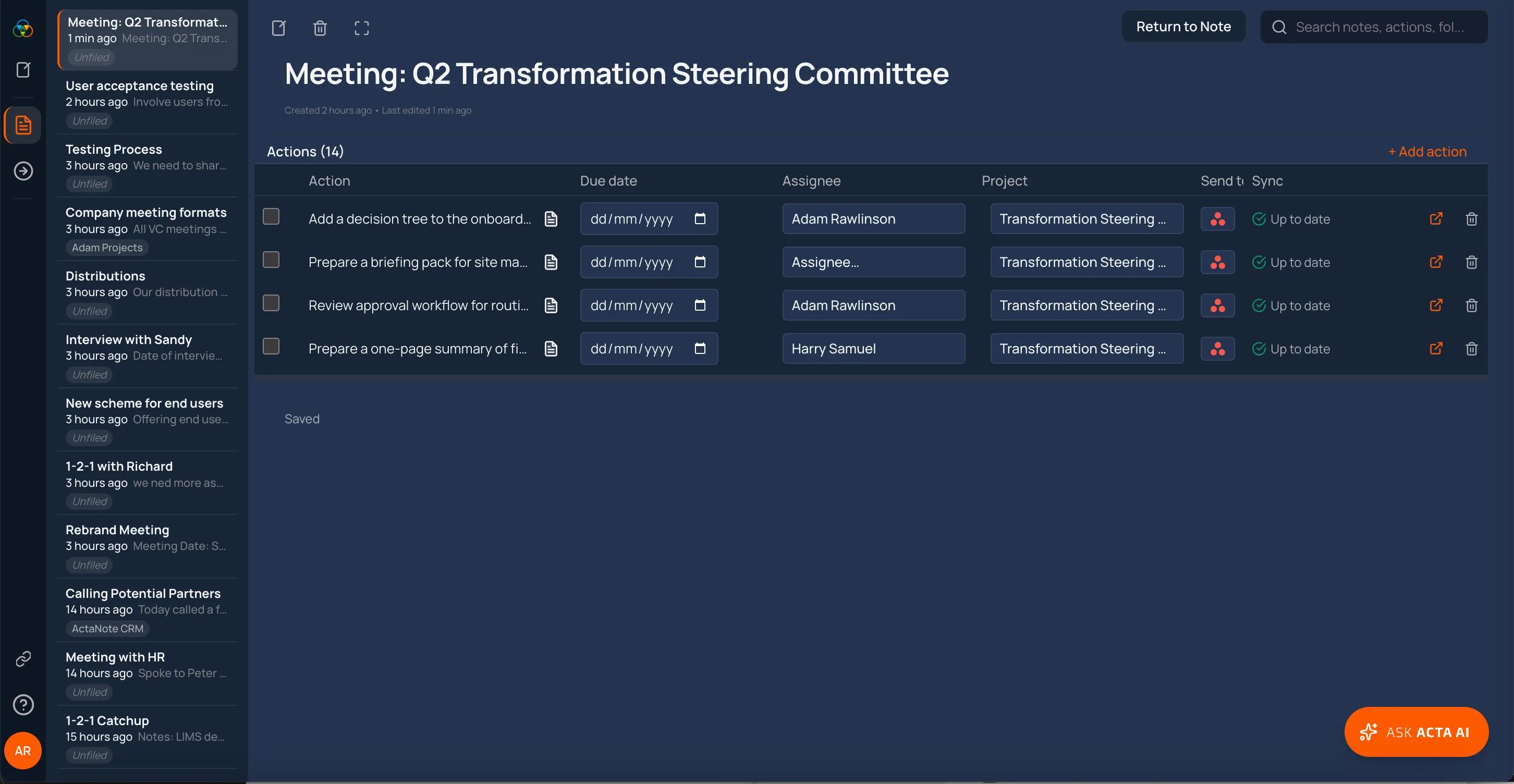Delete the briefing pack action row
The width and height of the screenshot is (1514, 784).
click(1471, 262)
